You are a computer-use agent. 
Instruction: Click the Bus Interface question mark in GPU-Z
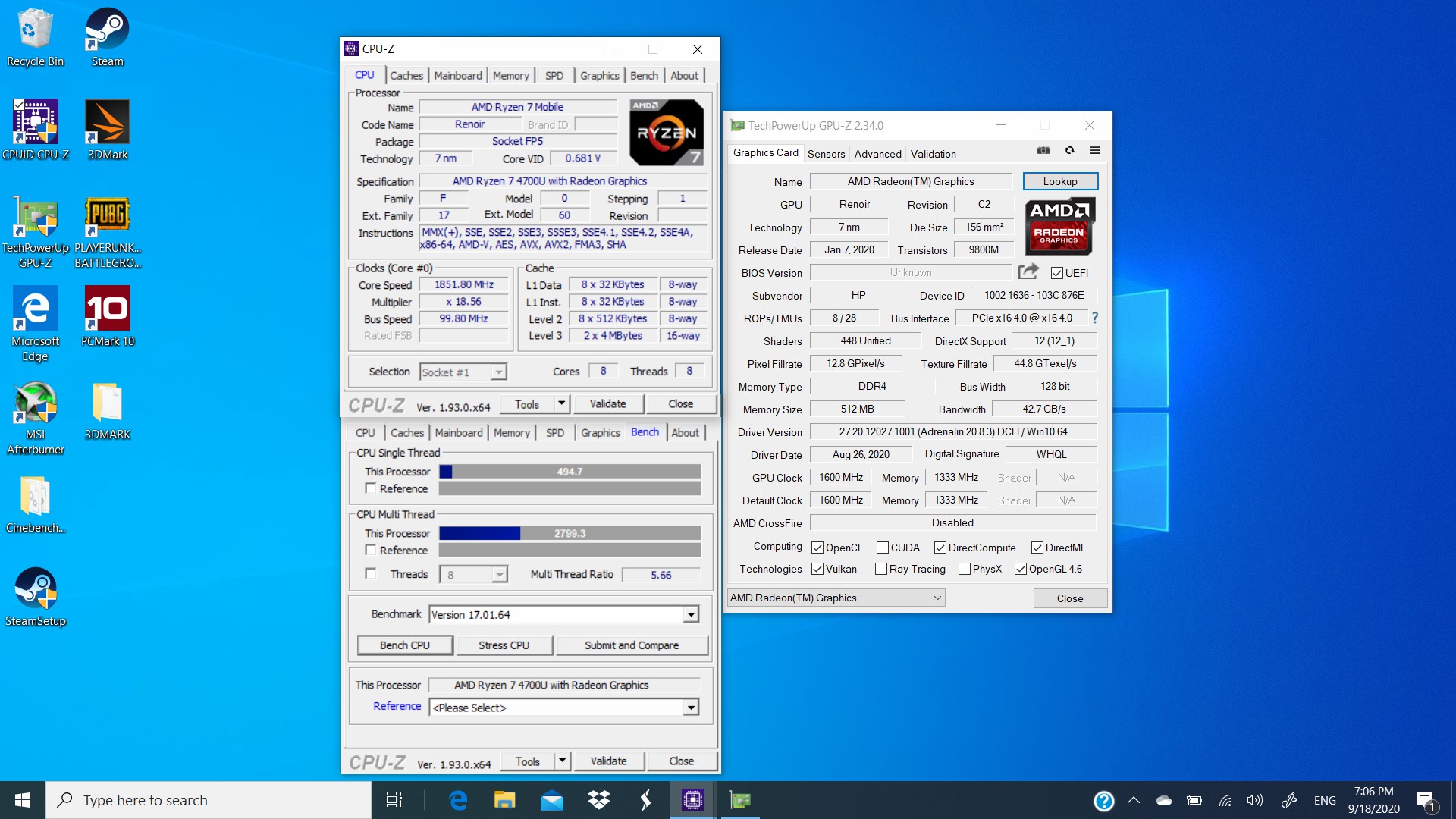pos(1094,318)
